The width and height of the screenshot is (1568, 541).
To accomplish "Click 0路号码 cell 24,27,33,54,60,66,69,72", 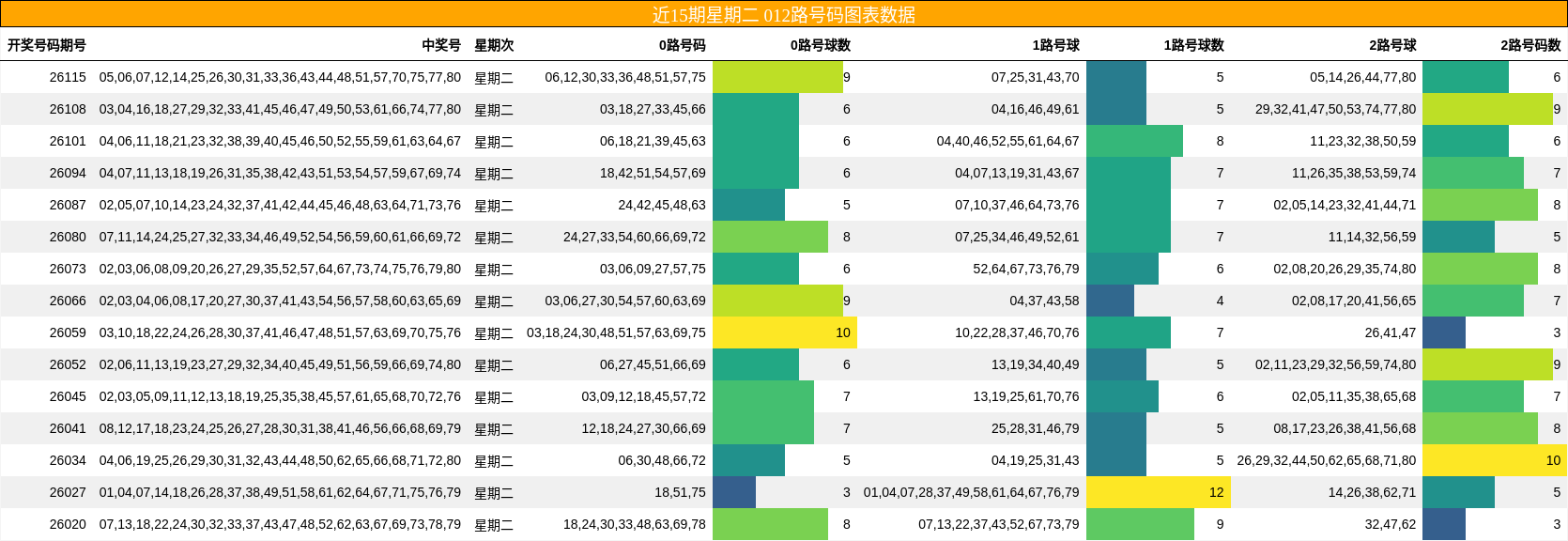I will point(635,237).
